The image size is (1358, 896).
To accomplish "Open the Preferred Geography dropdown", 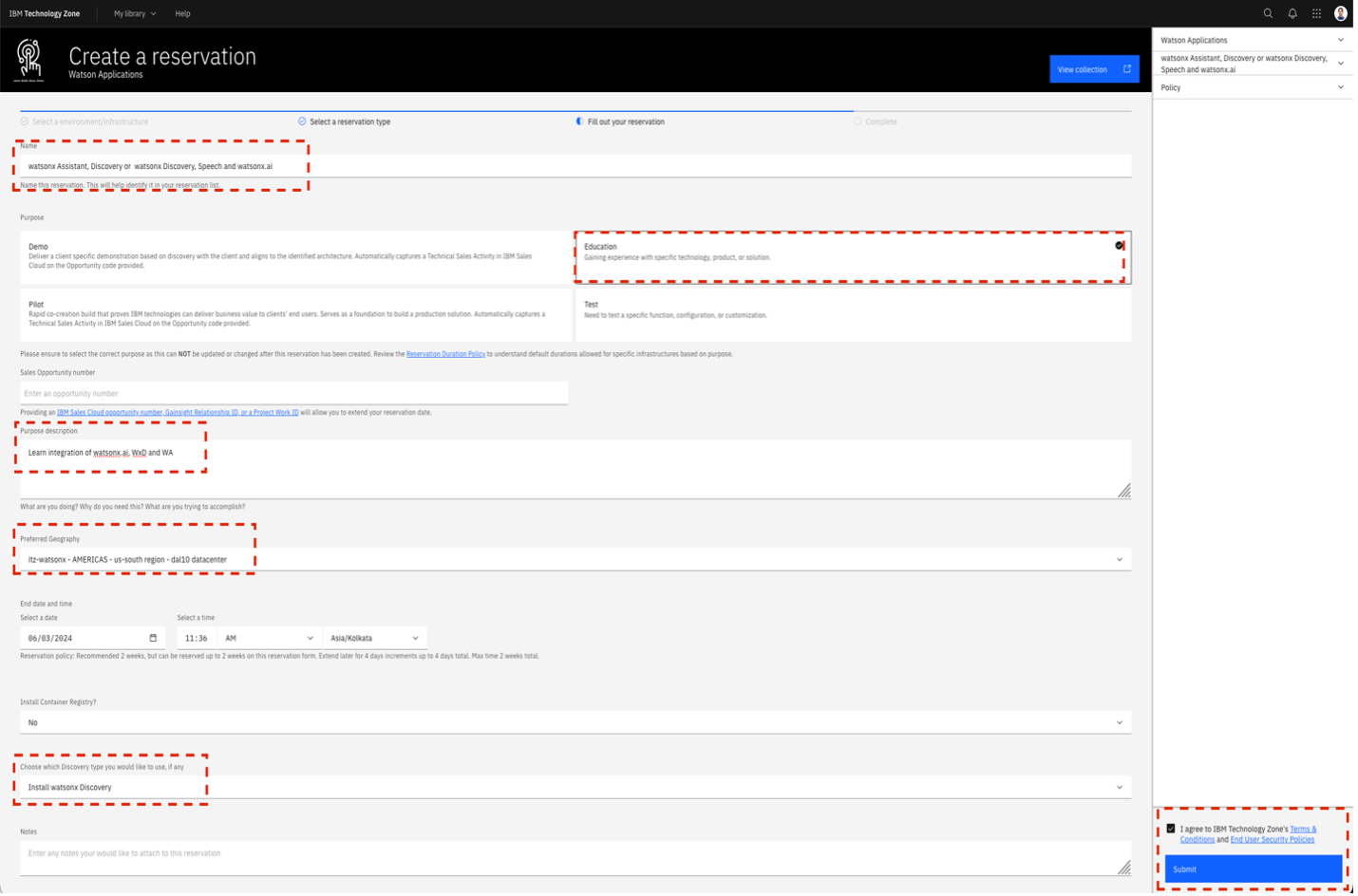I will [575, 559].
